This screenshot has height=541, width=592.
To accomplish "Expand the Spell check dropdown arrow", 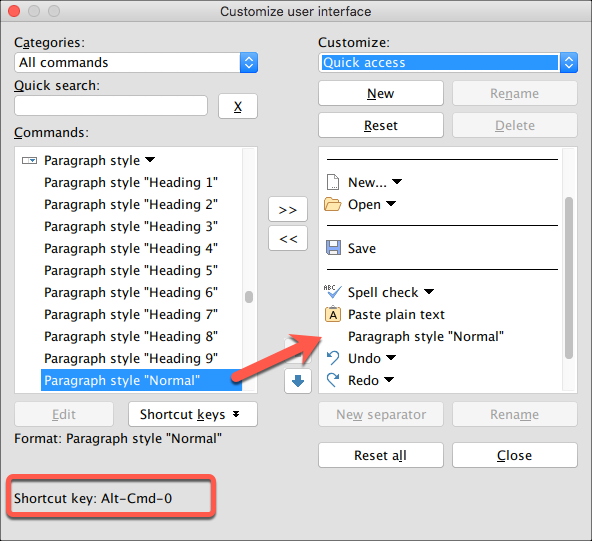I will pyautogui.click(x=429, y=292).
